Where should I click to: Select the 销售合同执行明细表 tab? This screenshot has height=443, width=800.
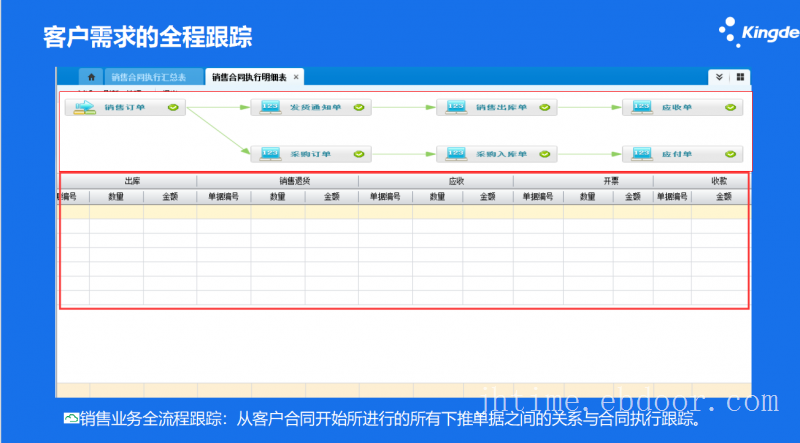point(249,77)
